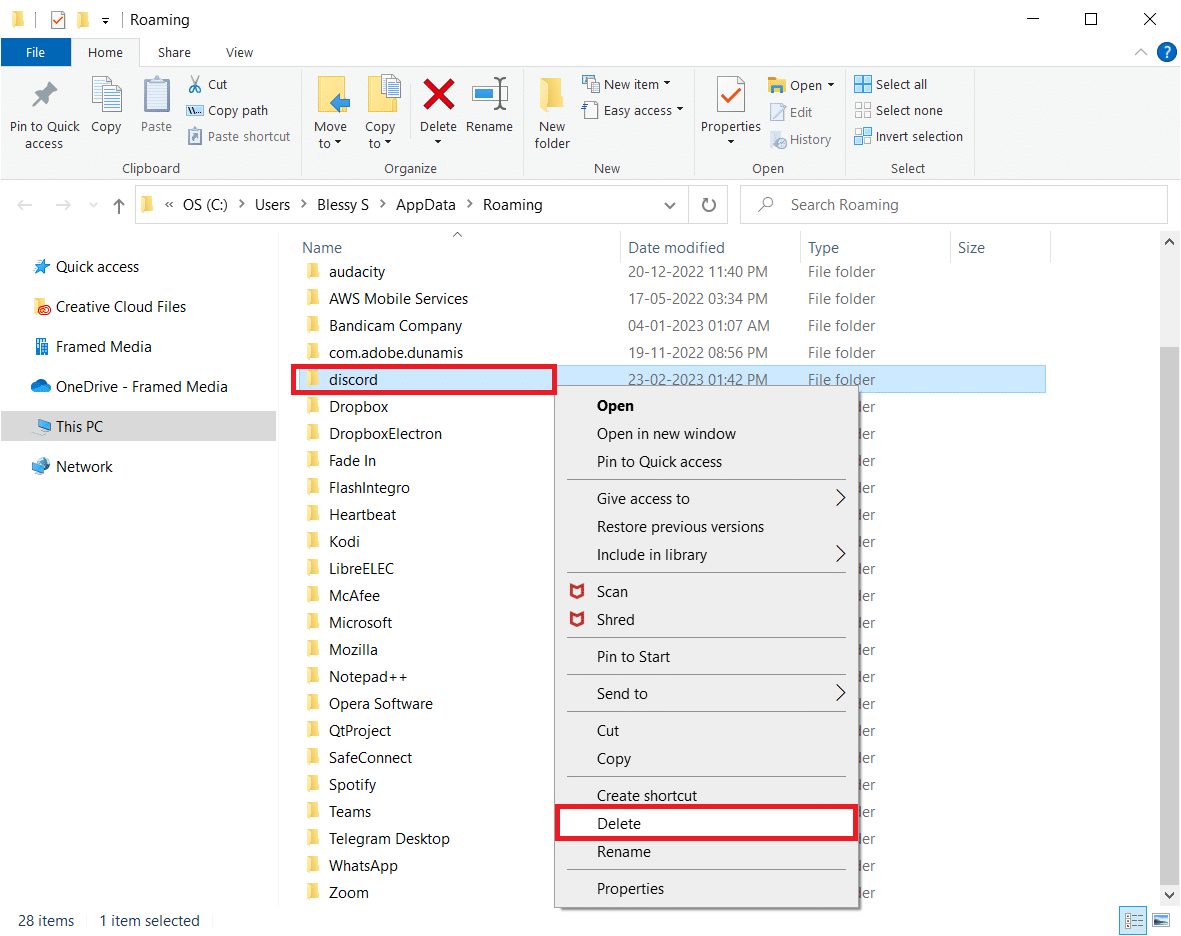The width and height of the screenshot is (1181, 936).
Task: Open the Copy to dropdown
Action: (x=380, y=135)
